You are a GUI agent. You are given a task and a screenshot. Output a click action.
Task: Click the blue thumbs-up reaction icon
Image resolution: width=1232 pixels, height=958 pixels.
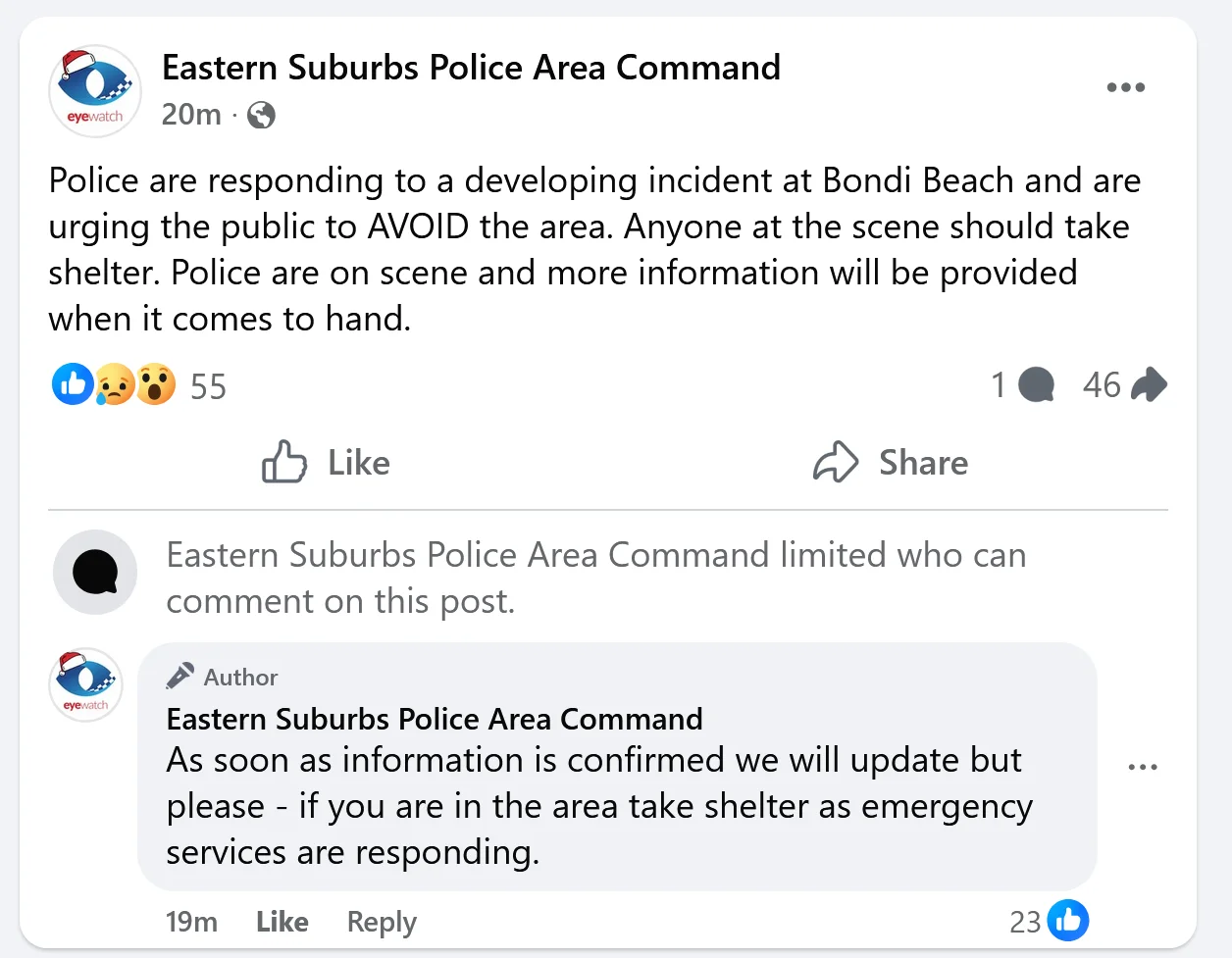click(73, 384)
